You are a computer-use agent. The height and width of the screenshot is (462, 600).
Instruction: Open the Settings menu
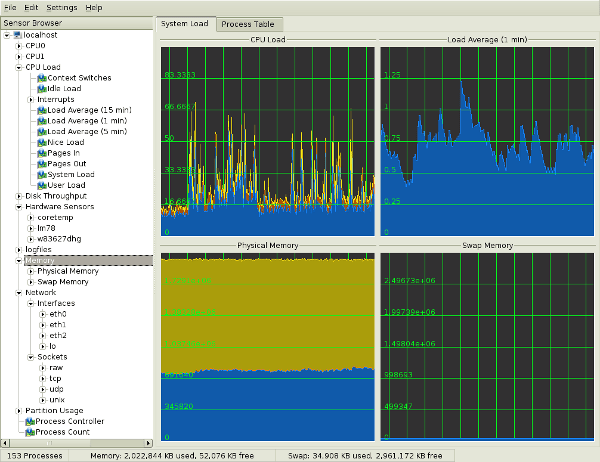(61, 7)
